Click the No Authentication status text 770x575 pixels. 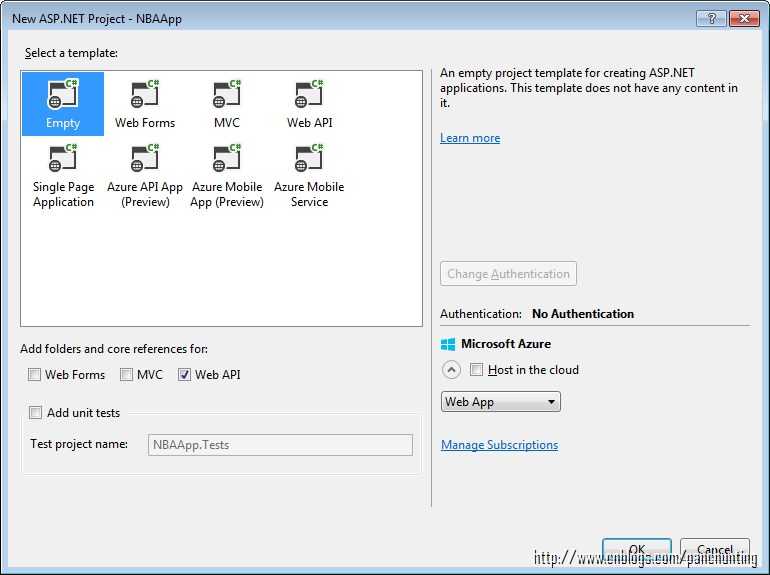(583, 314)
